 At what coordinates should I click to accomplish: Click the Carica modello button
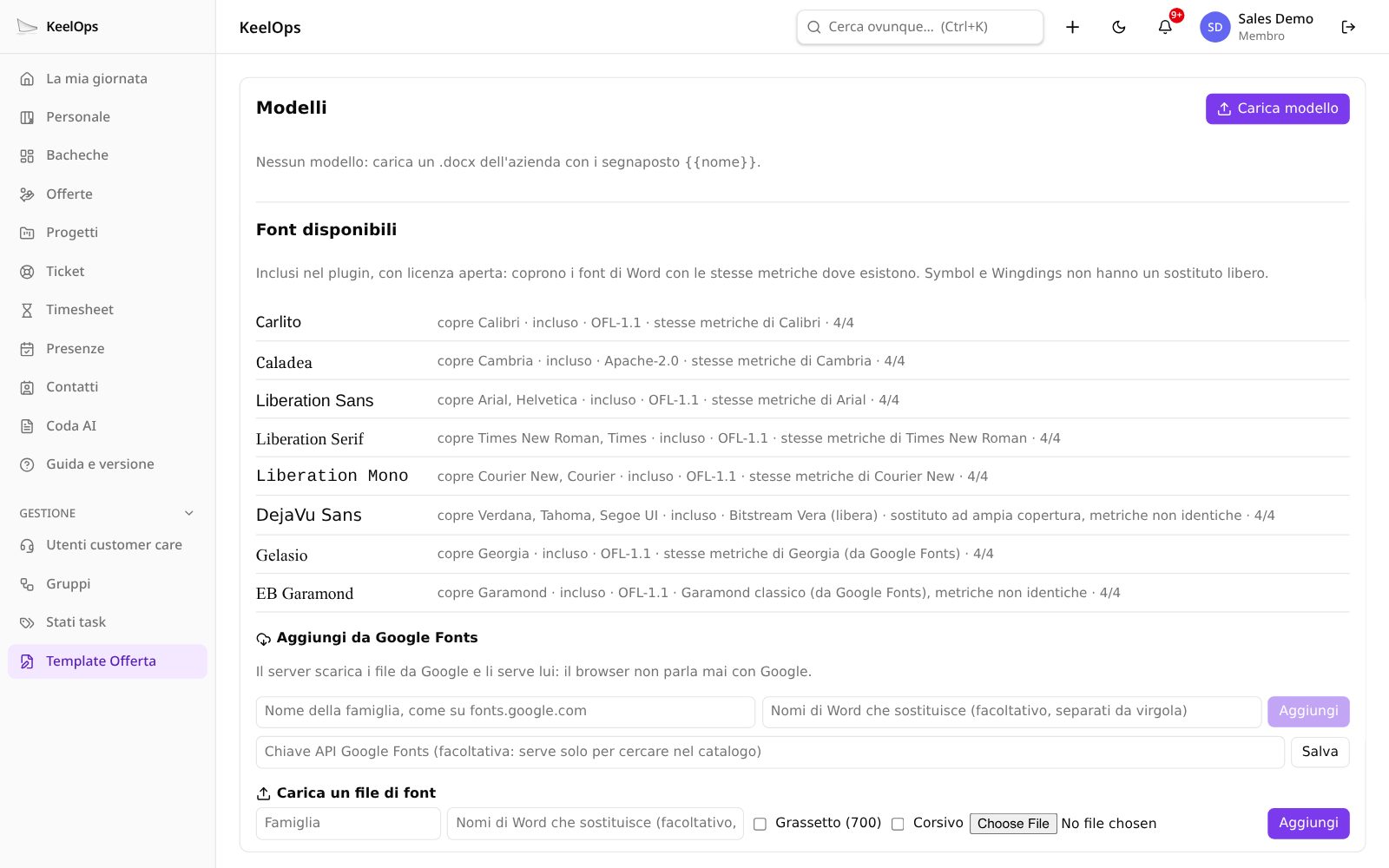(1277, 108)
